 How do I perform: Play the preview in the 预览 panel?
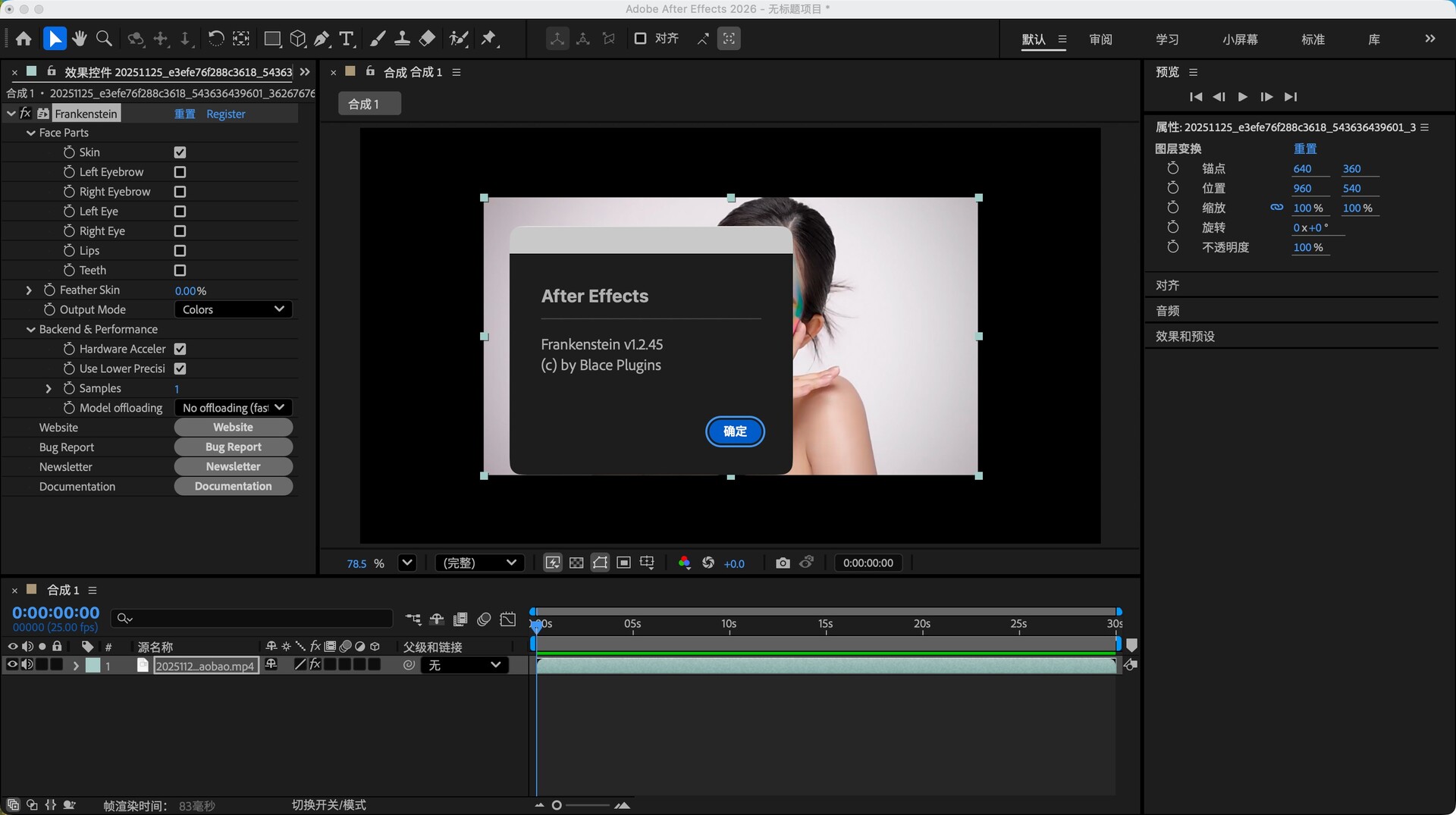coord(1242,97)
